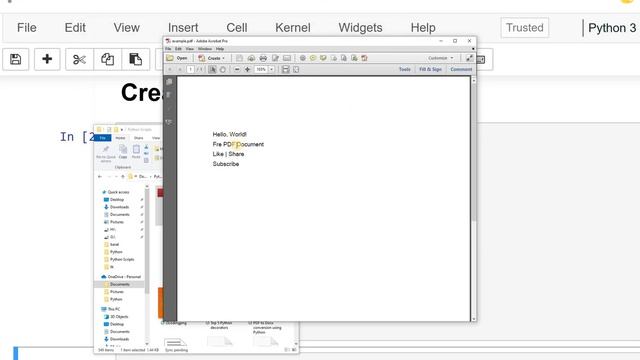Viewport: 640px width, 360px height.
Task: Click the Jupyter save notebook icon
Action: [16, 59]
